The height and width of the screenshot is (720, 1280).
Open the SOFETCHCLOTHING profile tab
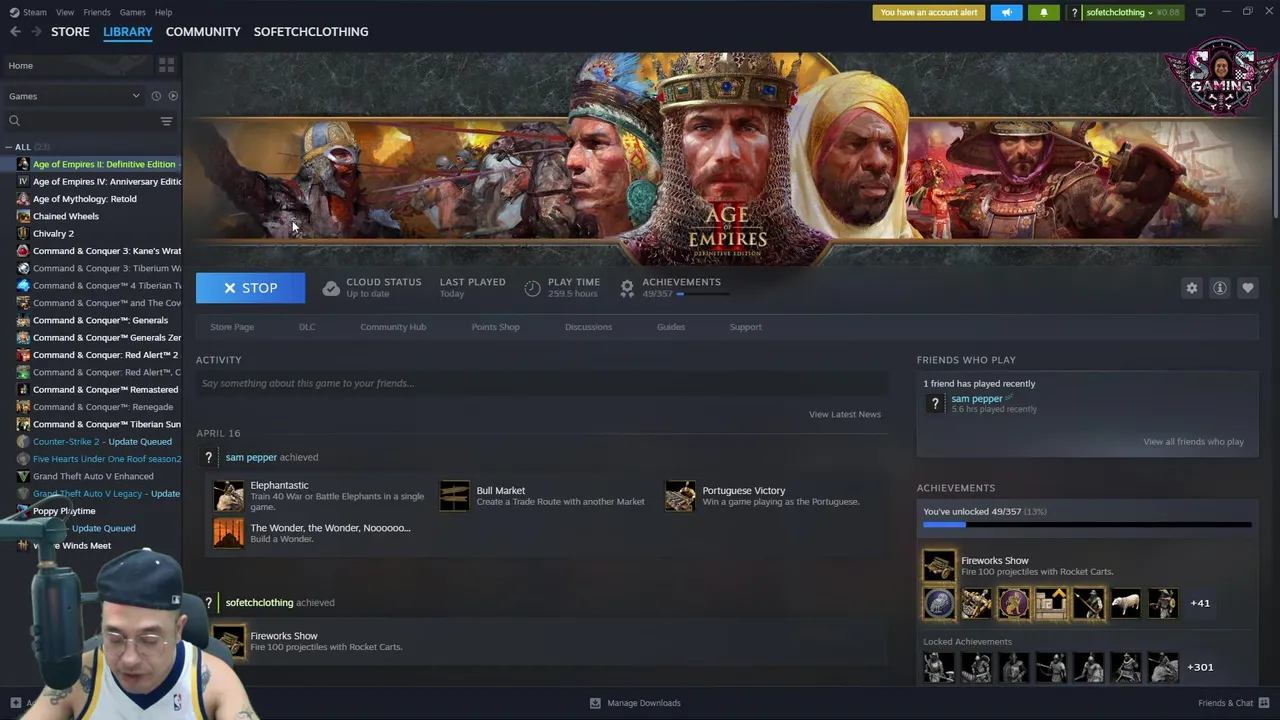tap(311, 32)
